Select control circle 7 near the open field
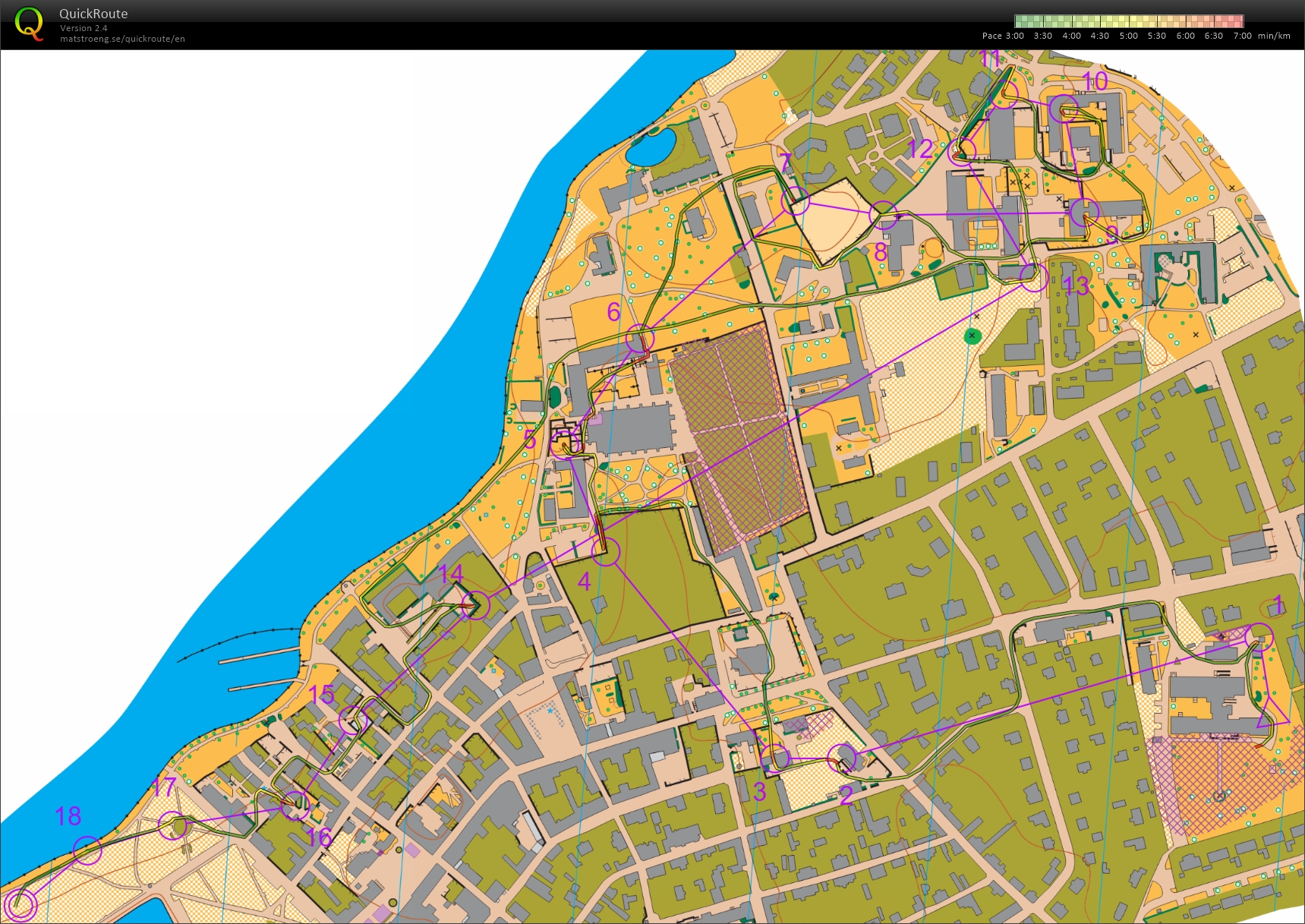Viewport: 1305px width, 924px height. point(796,200)
